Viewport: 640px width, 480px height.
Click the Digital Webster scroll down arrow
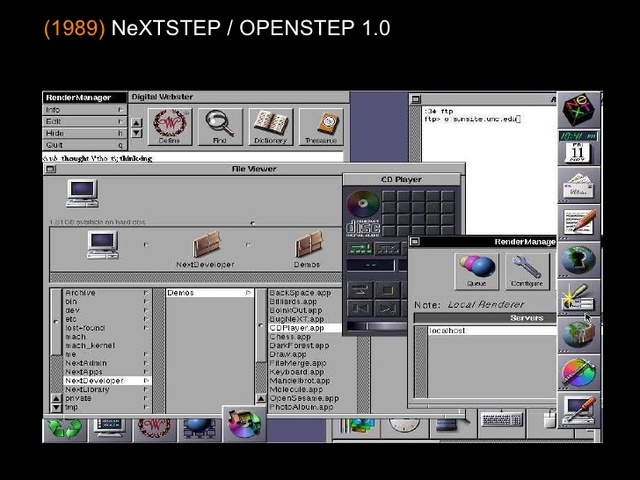(x=137, y=133)
